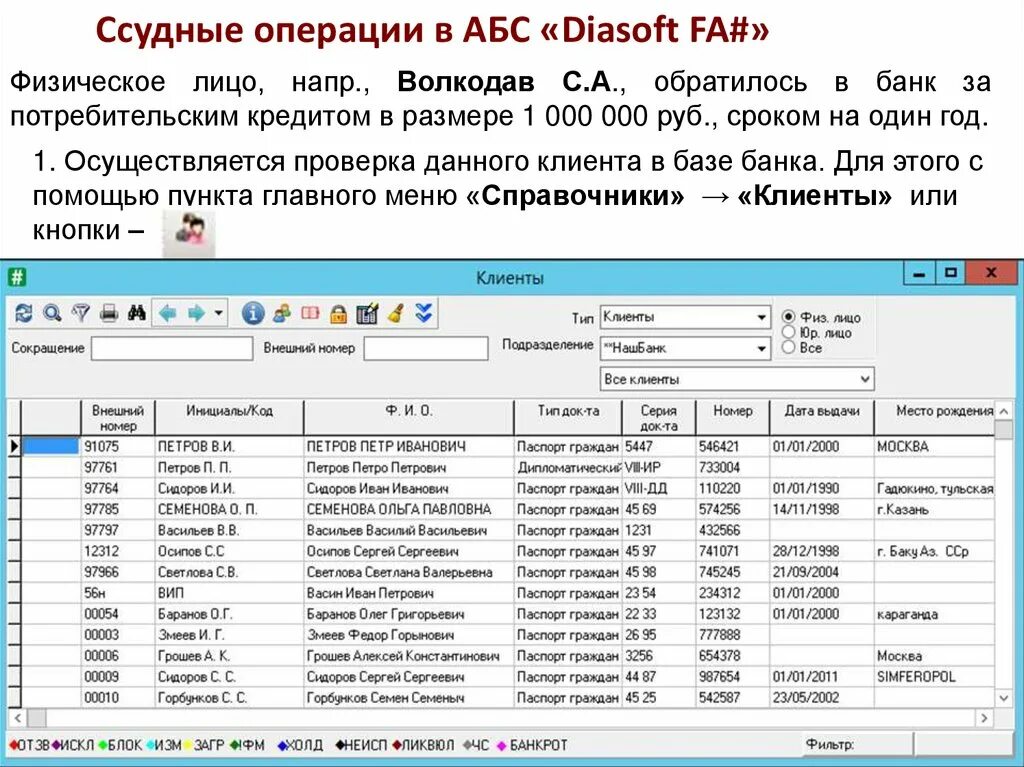1024x767 pixels.
Task: Click the vertical scrollbar up arrow
Action: [x=1004, y=412]
